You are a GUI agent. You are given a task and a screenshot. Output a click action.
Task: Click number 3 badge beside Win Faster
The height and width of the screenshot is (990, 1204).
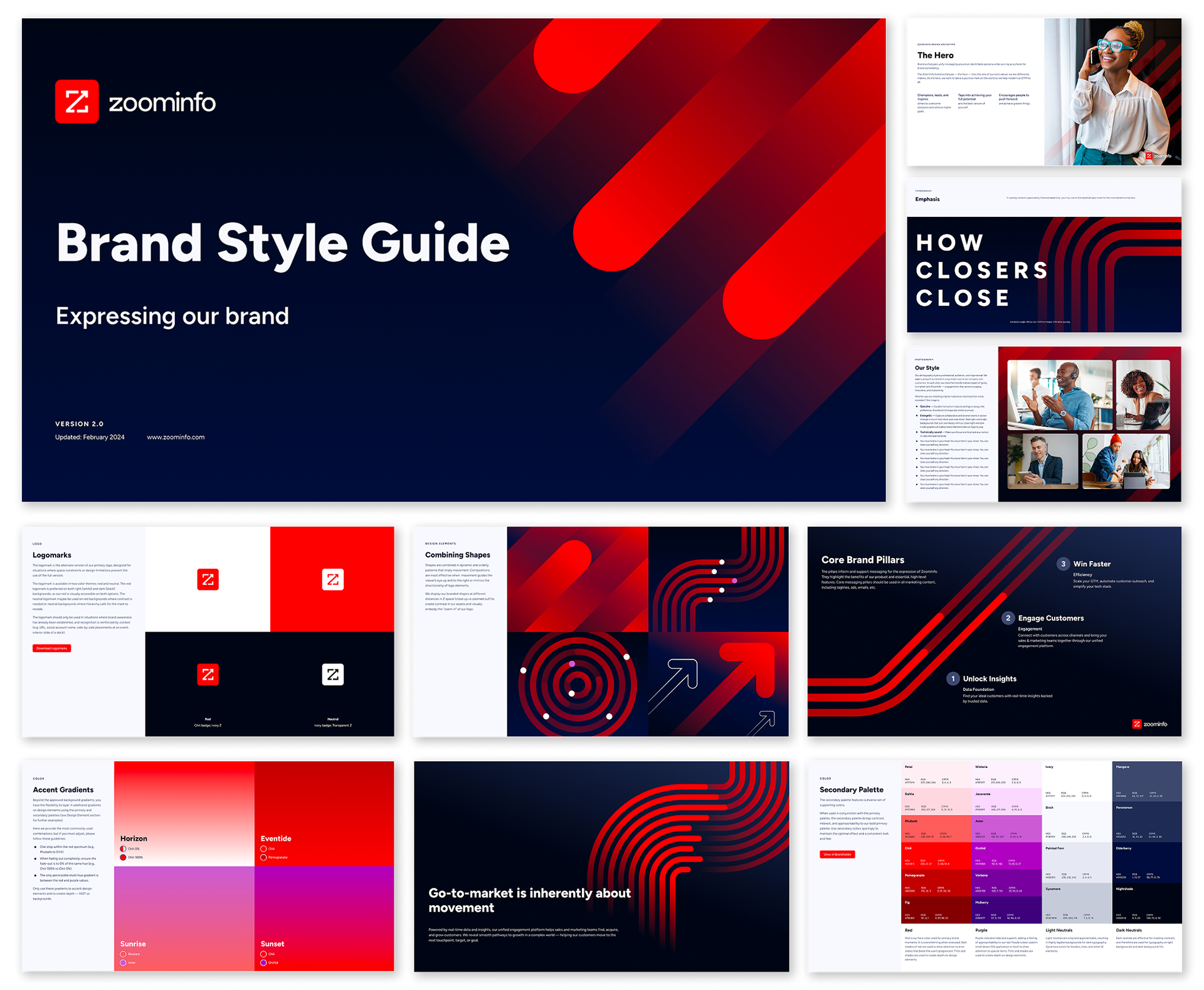(1063, 564)
